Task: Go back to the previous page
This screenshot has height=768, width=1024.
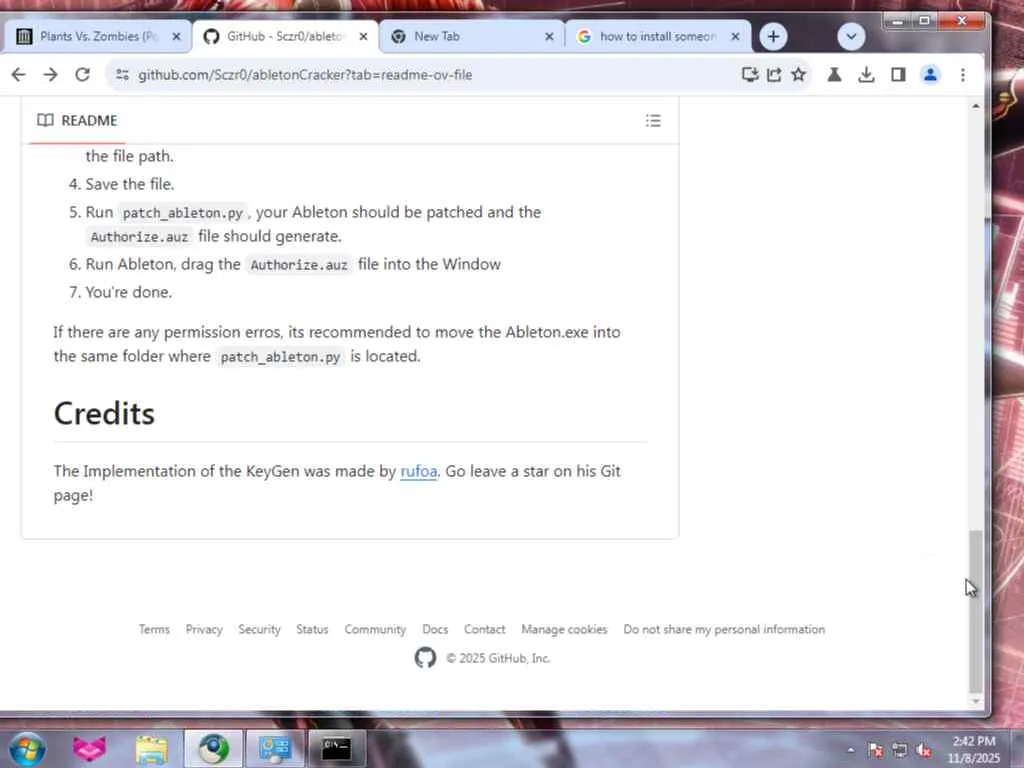Action: 18,74
